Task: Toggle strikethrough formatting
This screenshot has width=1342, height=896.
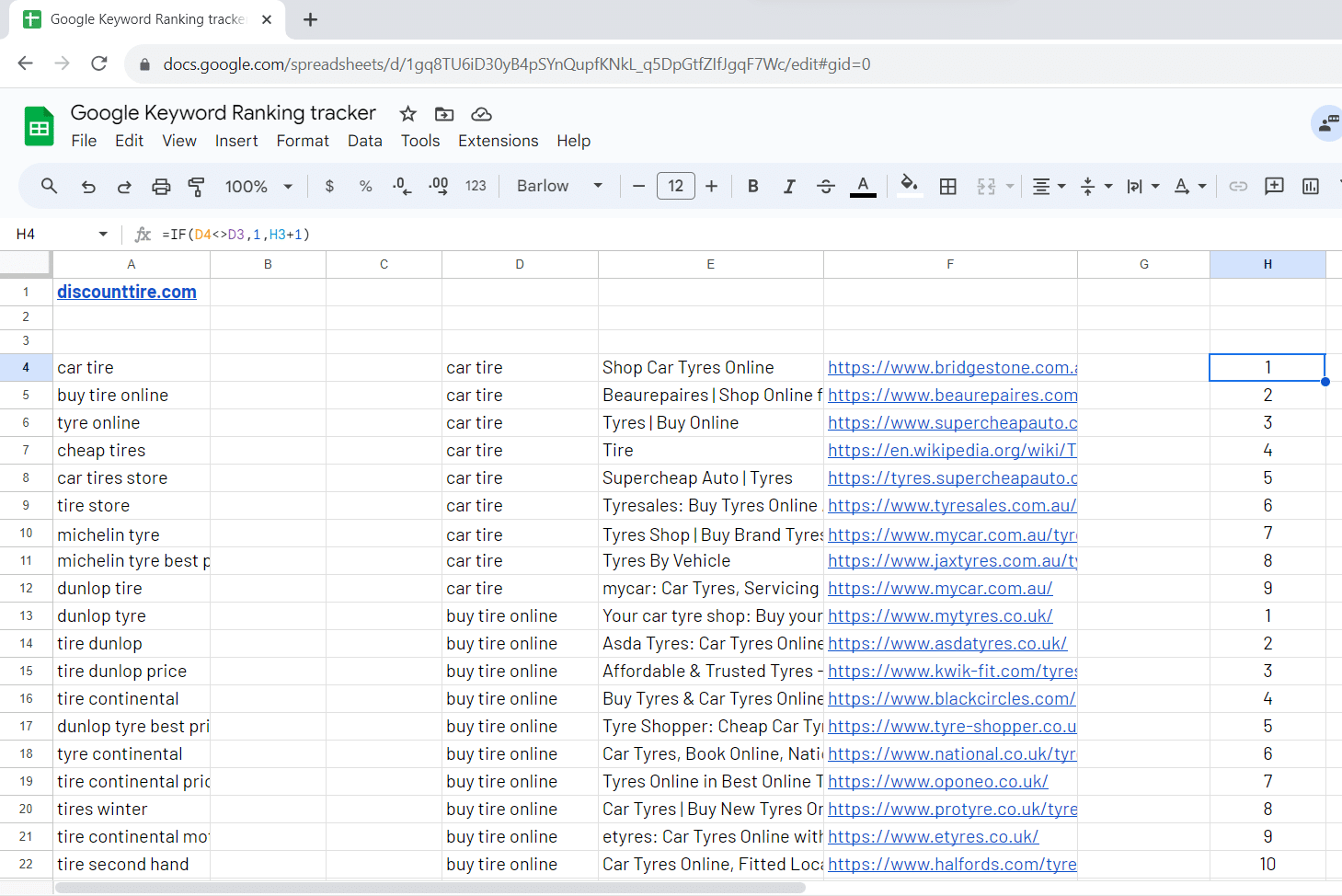Action: (825, 187)
